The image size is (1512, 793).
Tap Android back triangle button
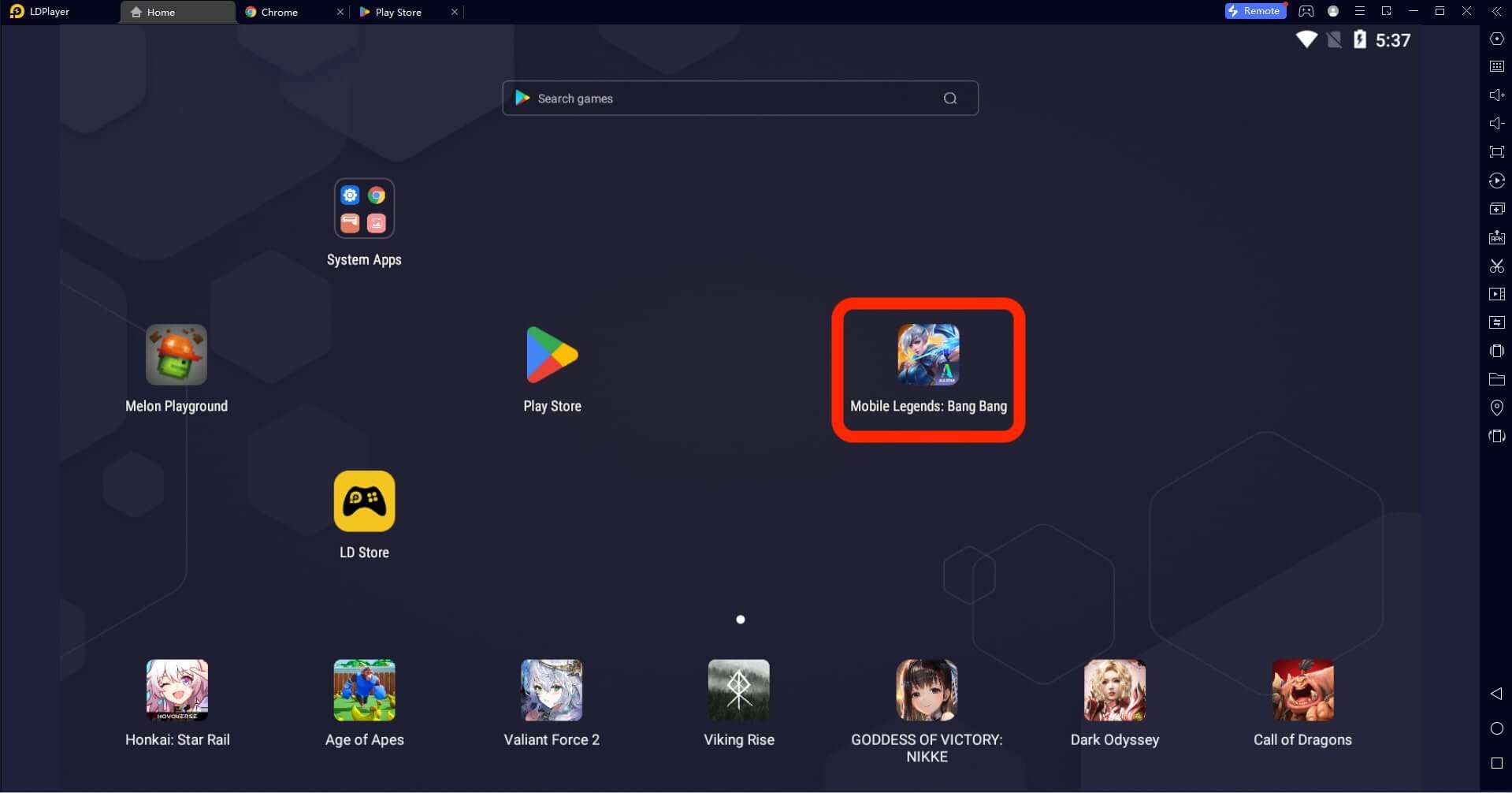1496,694
